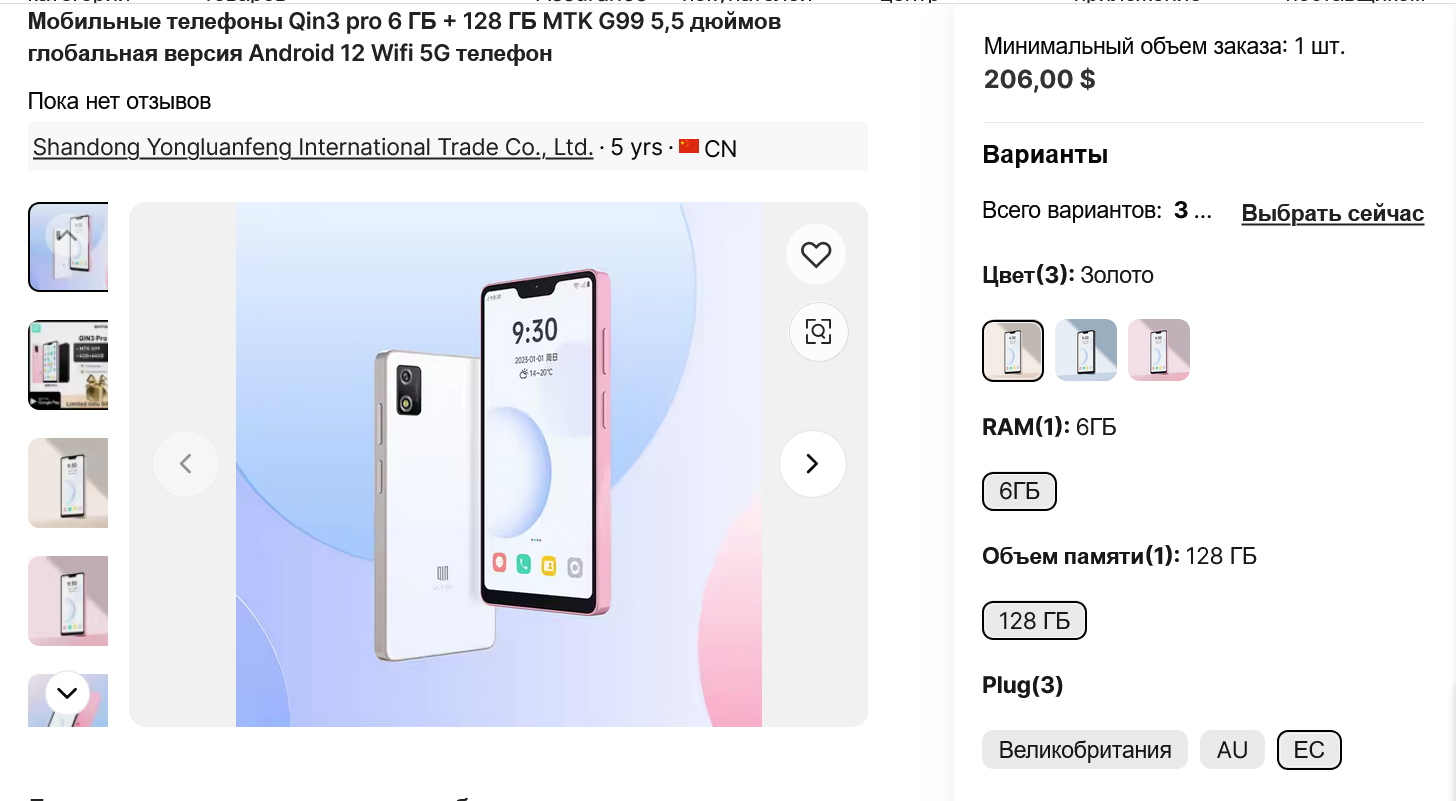Select the AU plug option

click(1232, 750)
